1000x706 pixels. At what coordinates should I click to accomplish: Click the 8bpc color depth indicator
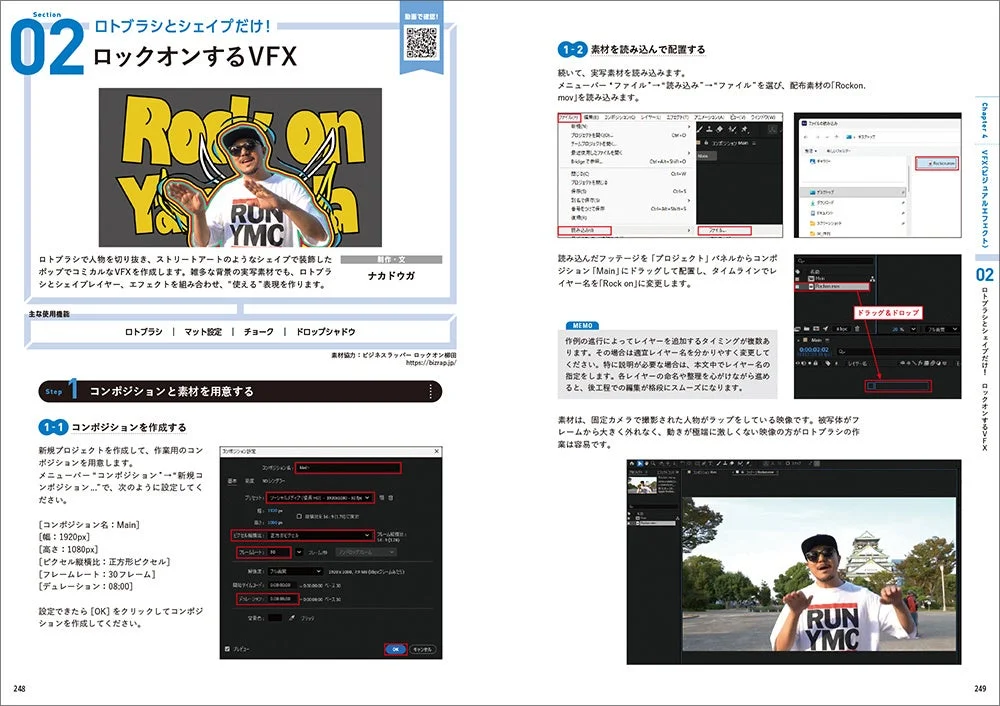coord(839,330)
